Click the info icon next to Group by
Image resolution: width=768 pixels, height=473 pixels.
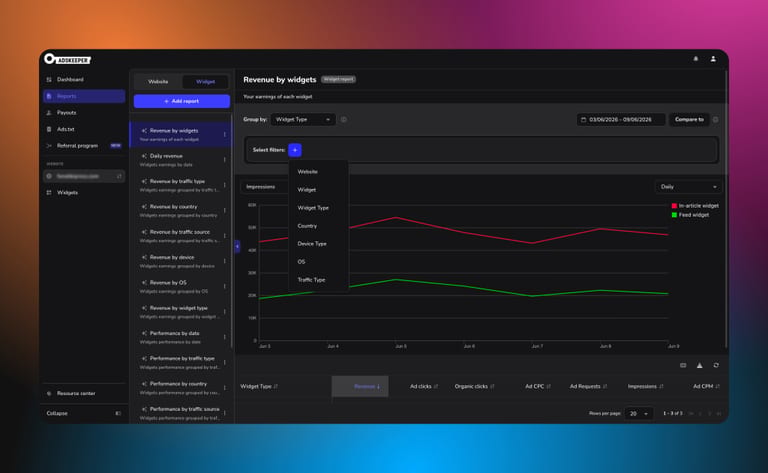[344, 119]
